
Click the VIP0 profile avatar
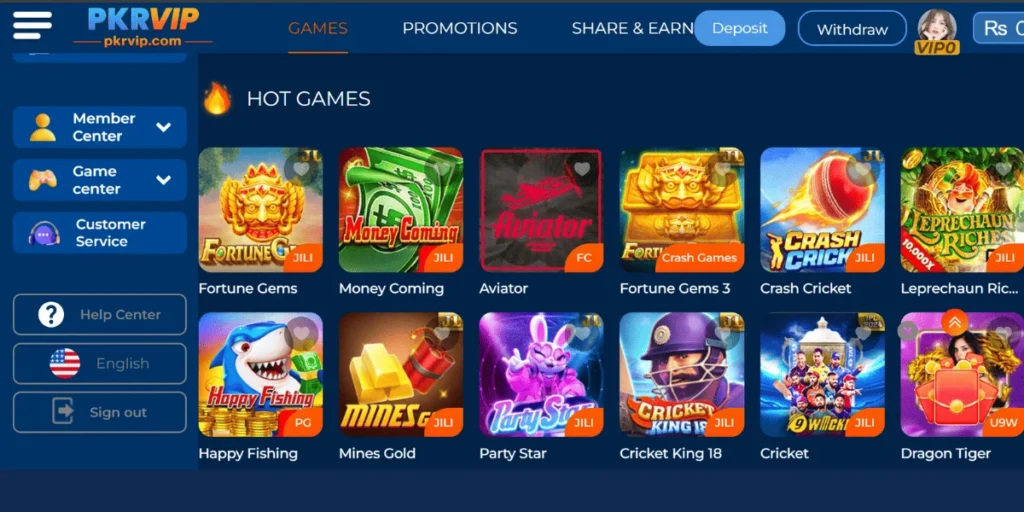click(937, 31)
